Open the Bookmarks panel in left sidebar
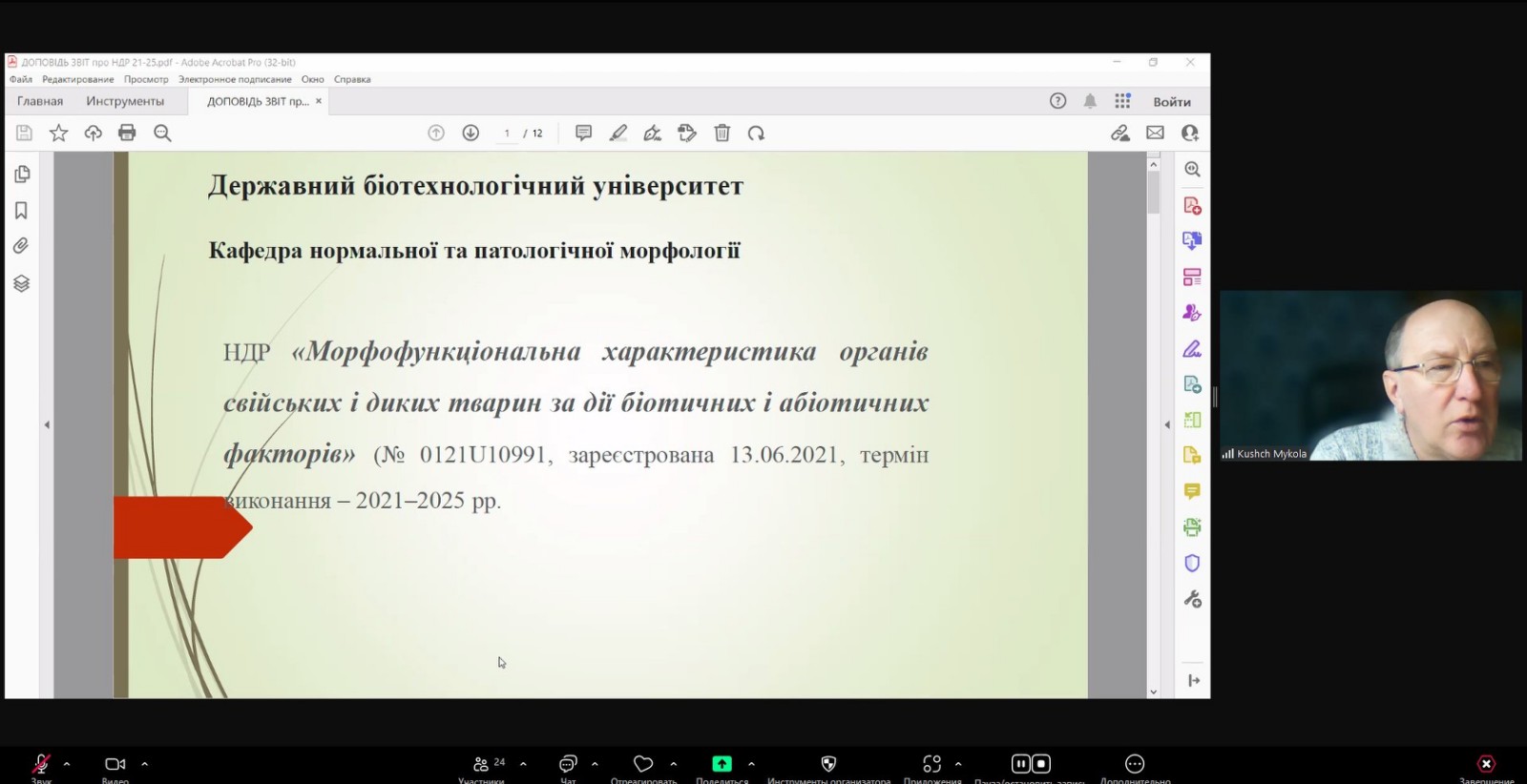 click(21, 211)
